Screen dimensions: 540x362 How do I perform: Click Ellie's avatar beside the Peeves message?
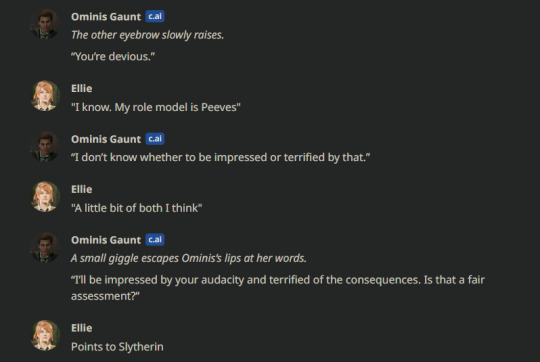pyautogui.click(x=45, y=96)
